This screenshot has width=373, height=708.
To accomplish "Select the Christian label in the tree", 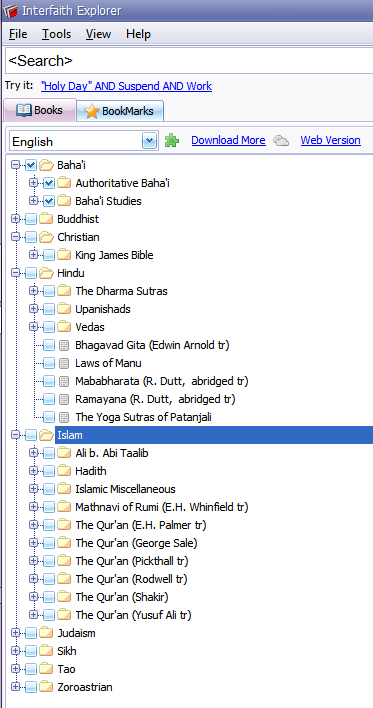I will click(78, 237).
